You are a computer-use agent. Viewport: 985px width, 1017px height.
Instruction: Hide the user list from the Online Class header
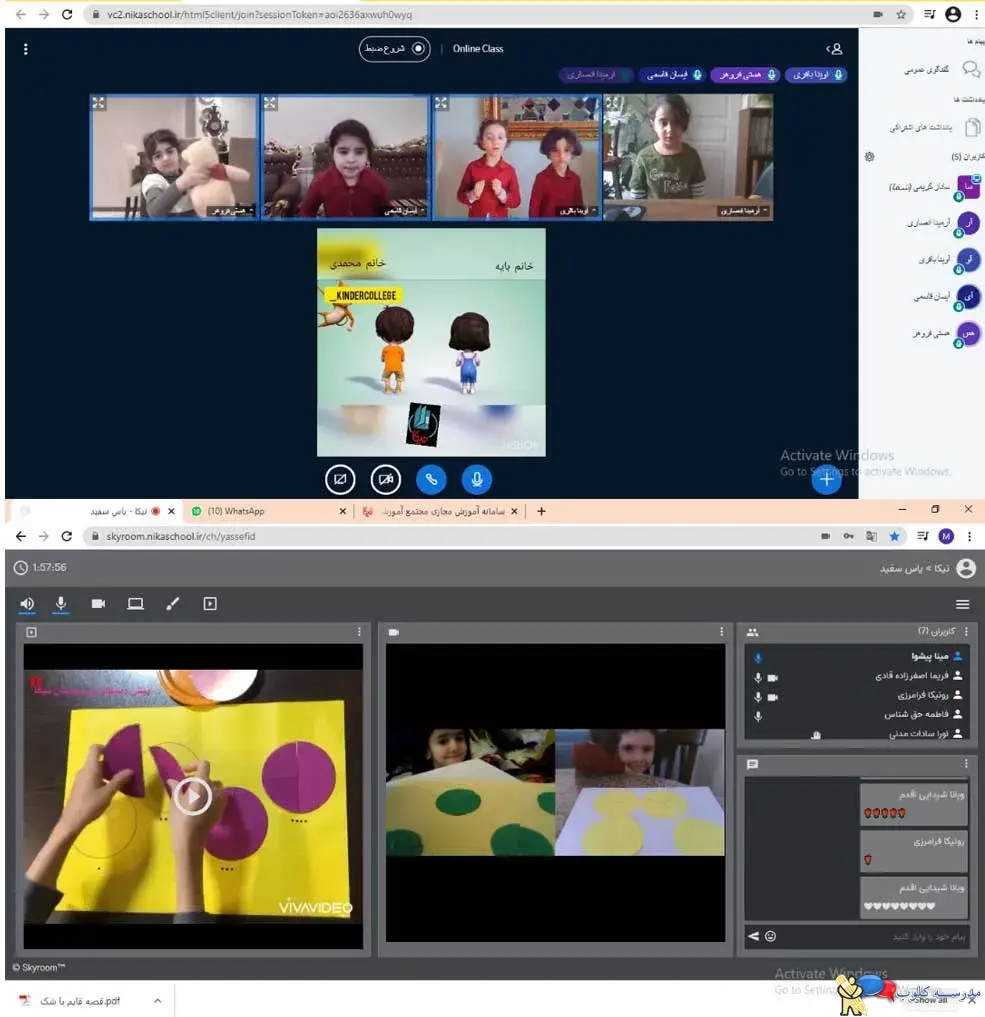(834, 49)
